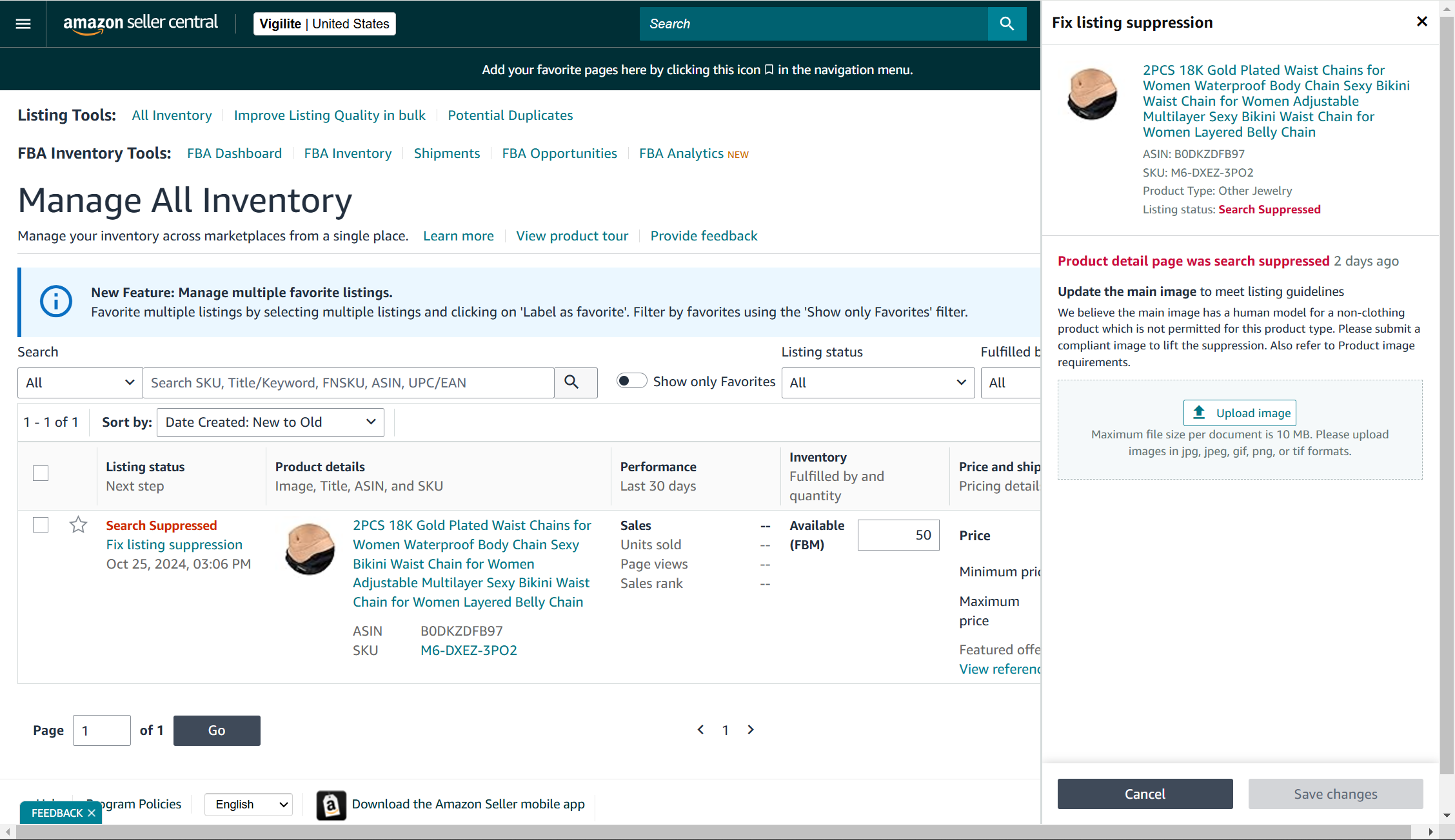Click the Save changes button
The image size is (1455, 840).
point(1335,794)
